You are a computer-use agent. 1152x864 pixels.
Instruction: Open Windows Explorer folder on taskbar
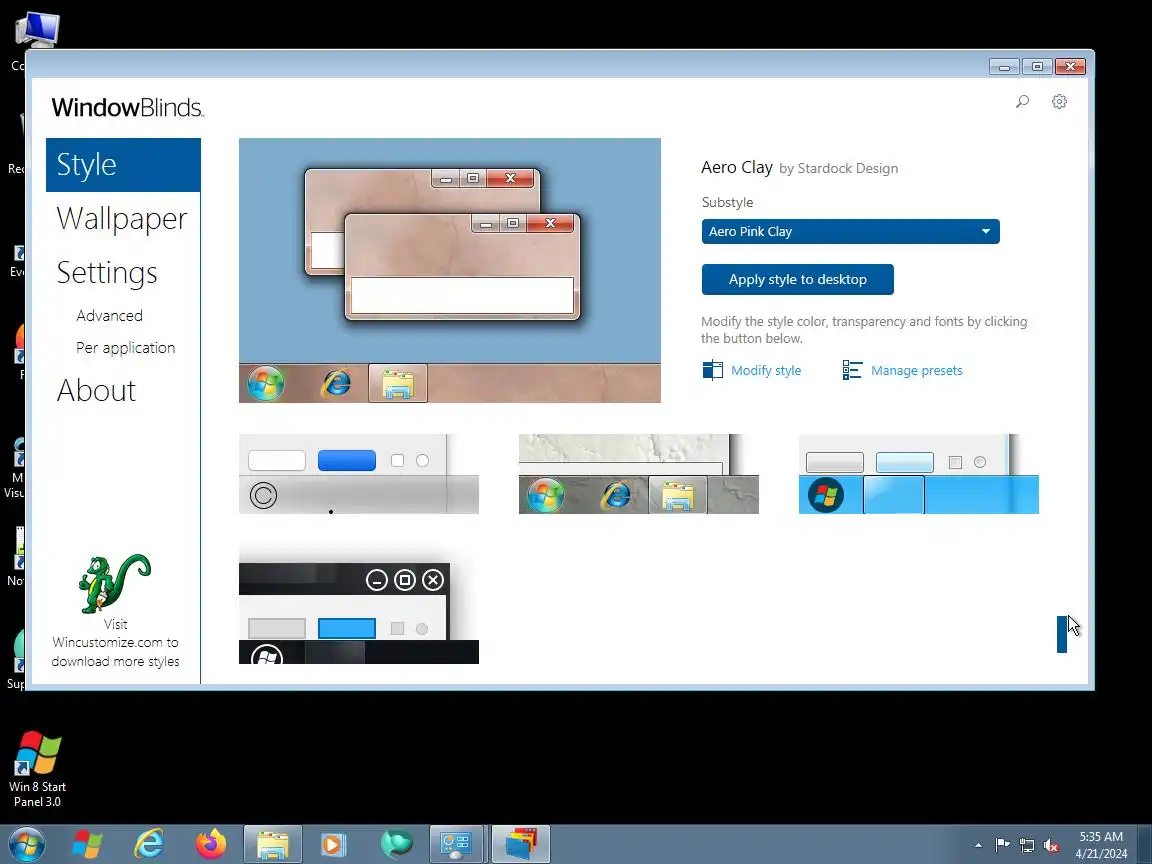click(273, 844)
